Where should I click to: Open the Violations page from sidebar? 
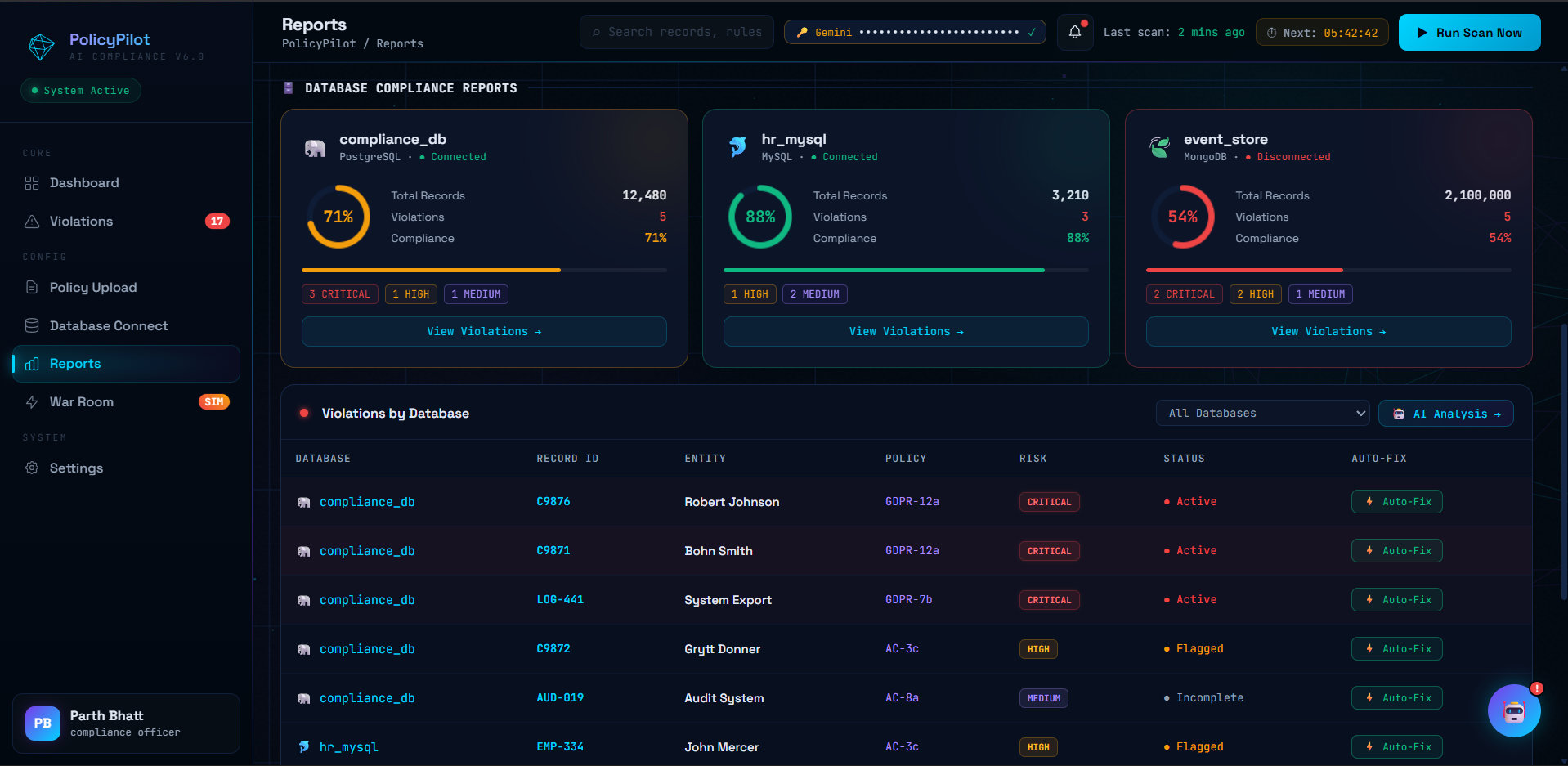(127, 222)
